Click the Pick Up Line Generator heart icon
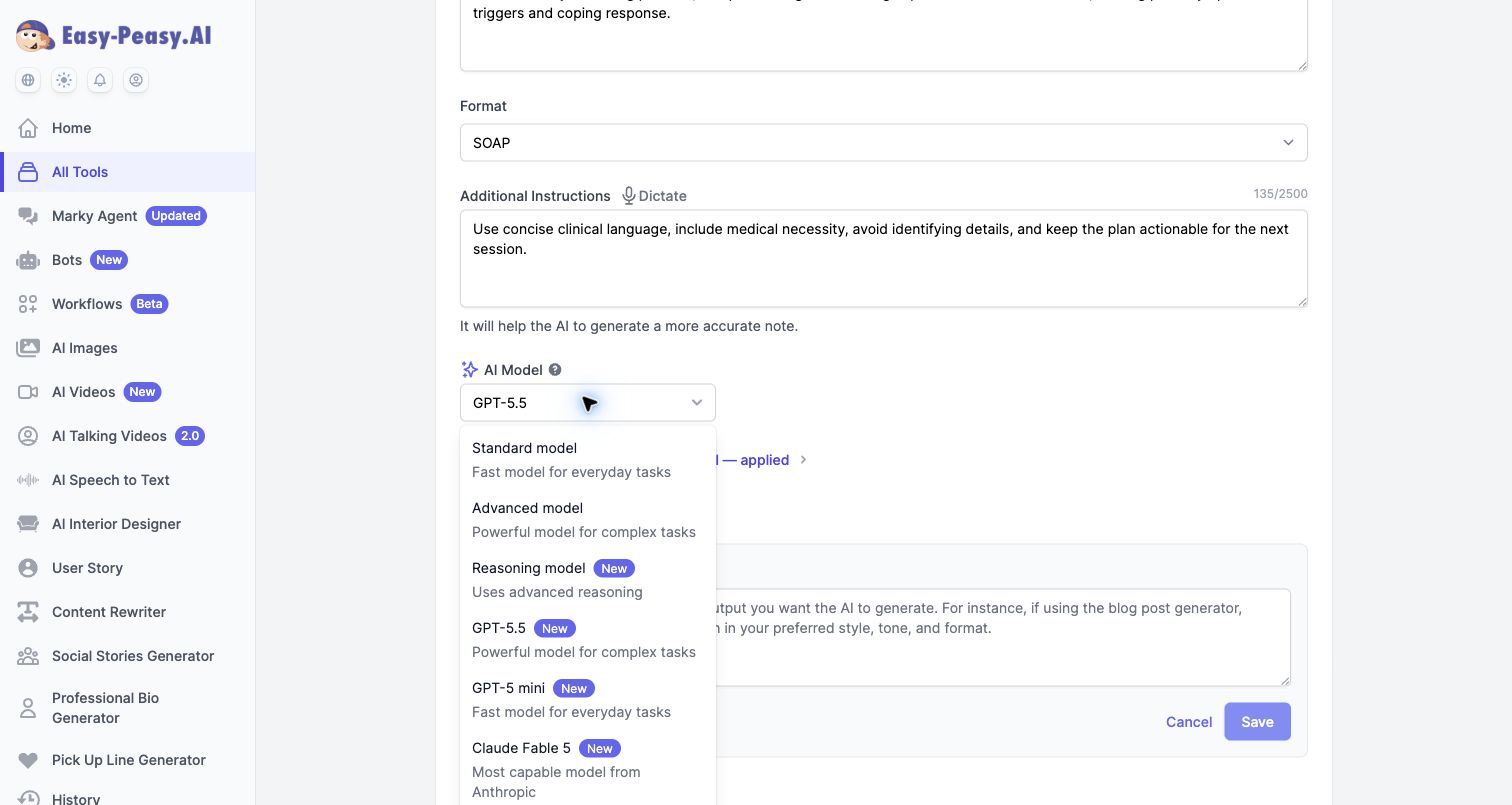Screen dimensions: 1512x805 click(x=28, y=760)
